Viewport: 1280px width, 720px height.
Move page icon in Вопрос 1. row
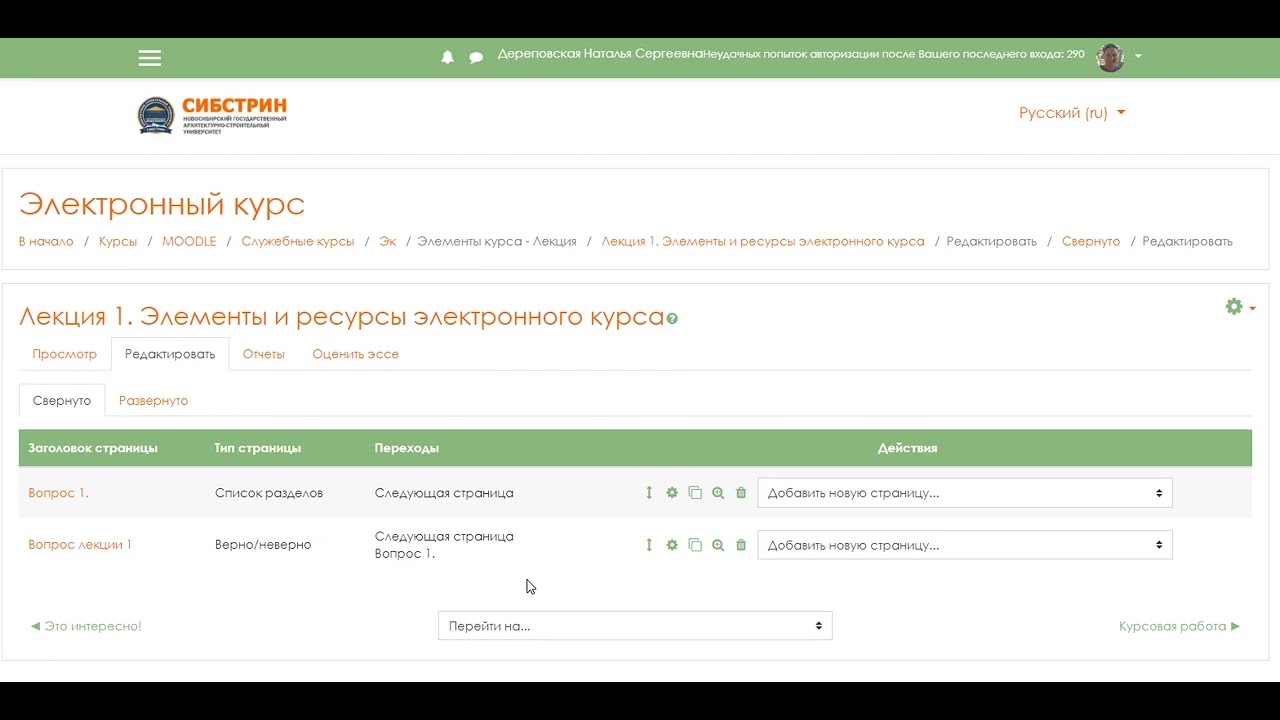(x=649, y=493)
